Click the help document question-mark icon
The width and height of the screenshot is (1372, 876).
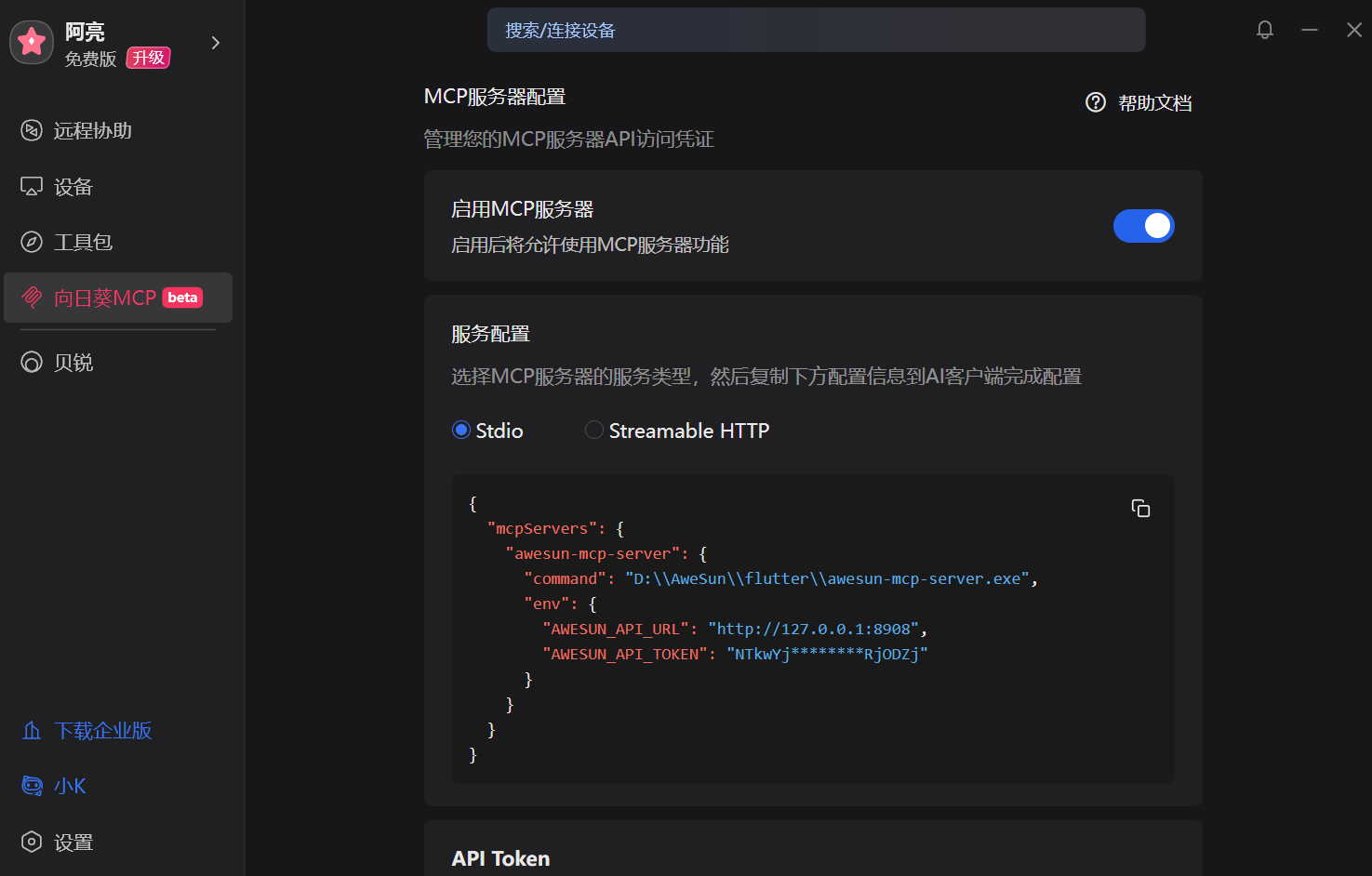coord(1096,102)
